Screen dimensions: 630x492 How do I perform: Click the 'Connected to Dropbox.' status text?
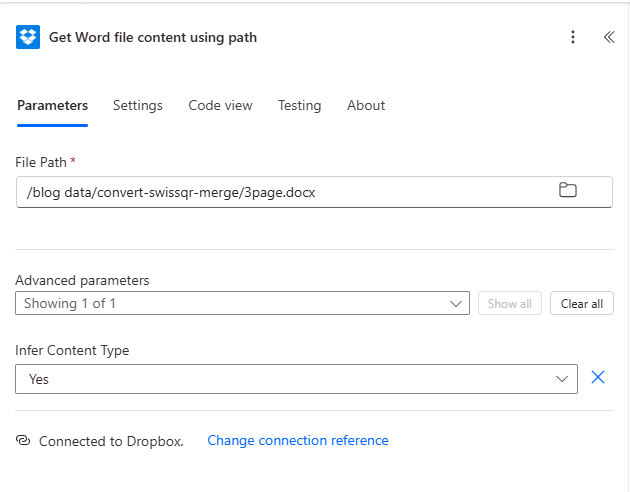click(x=111, y=441)
